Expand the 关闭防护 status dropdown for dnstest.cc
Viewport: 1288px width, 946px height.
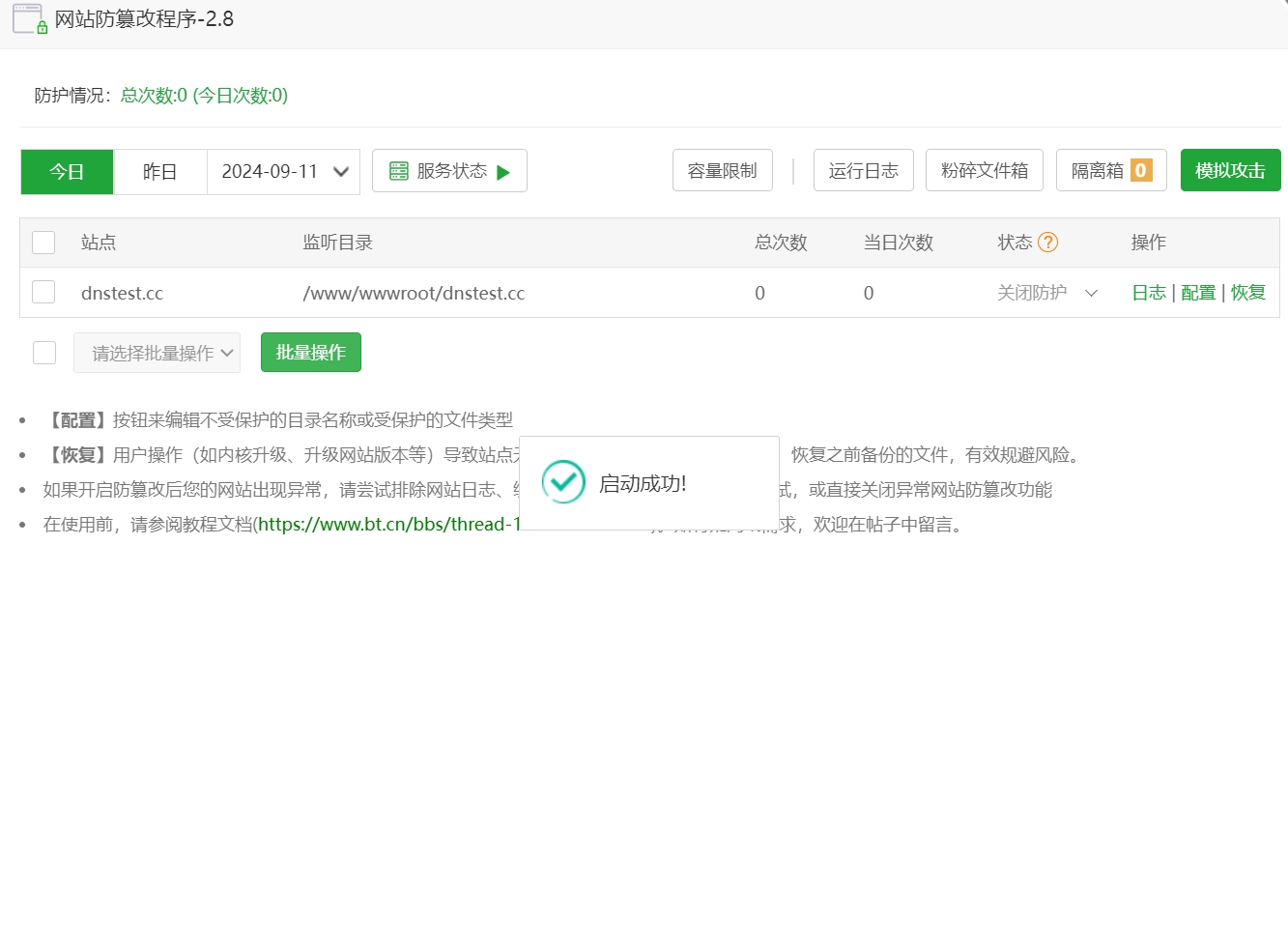[1090, 293]
